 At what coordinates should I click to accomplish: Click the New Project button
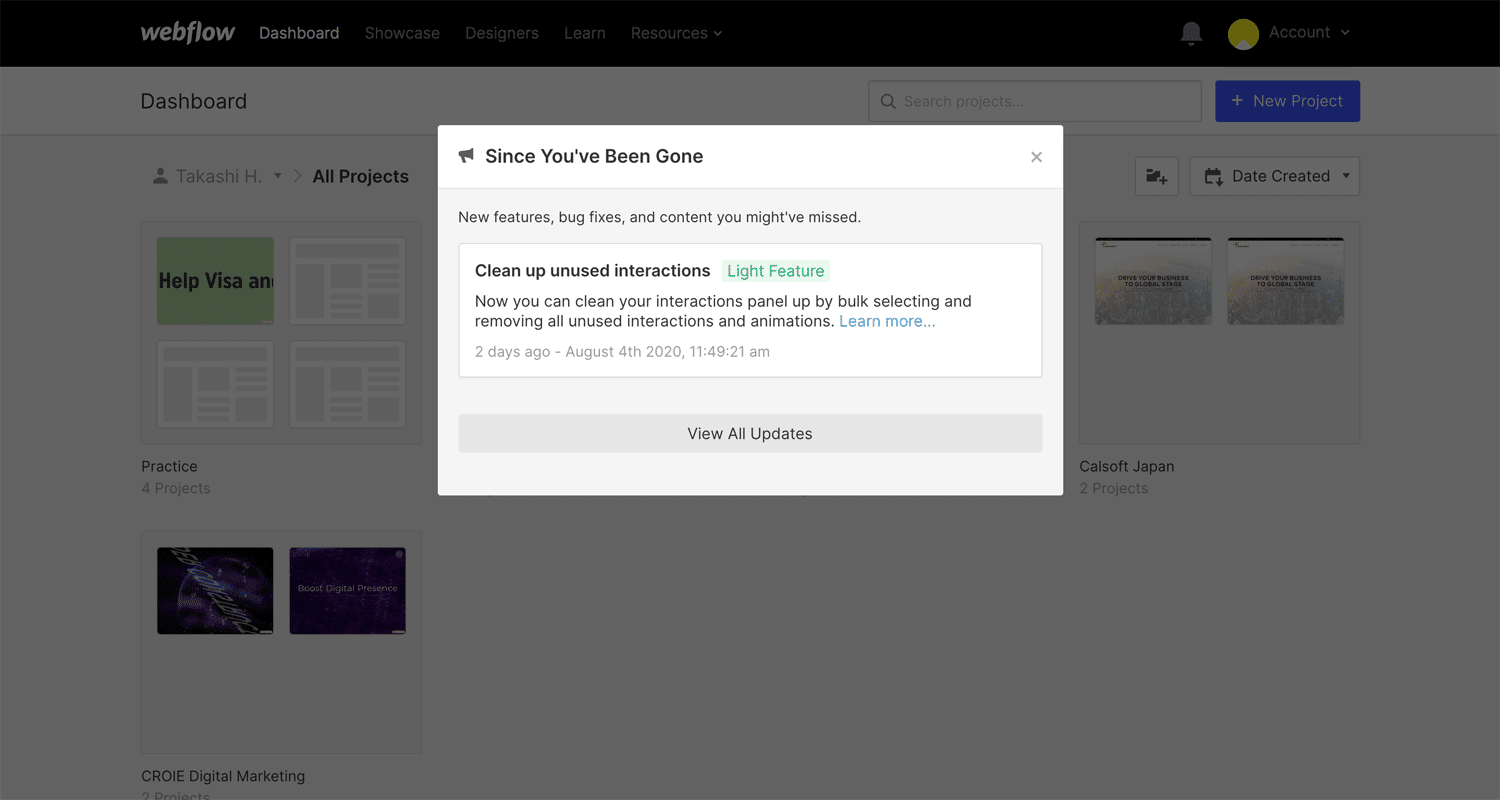[x=1287, y=101]
